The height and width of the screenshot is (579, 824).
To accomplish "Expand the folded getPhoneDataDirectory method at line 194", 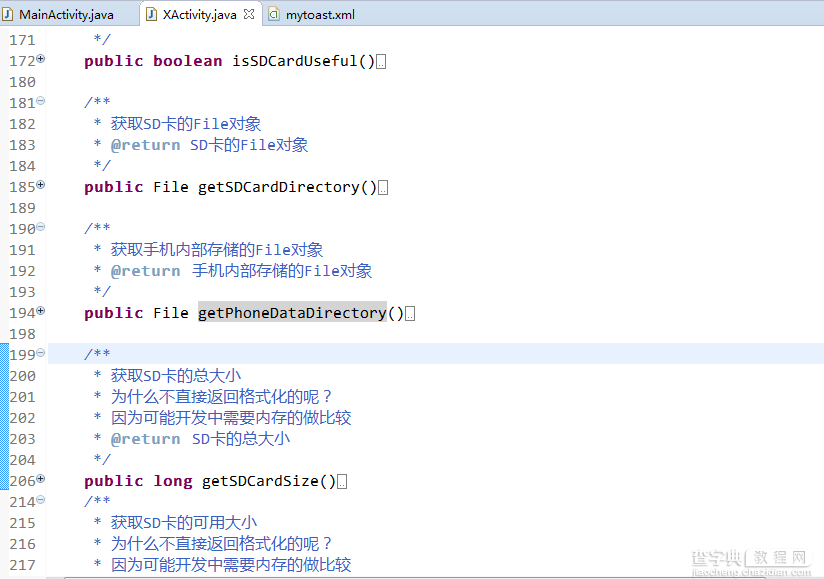I will [x=41, y=311].
